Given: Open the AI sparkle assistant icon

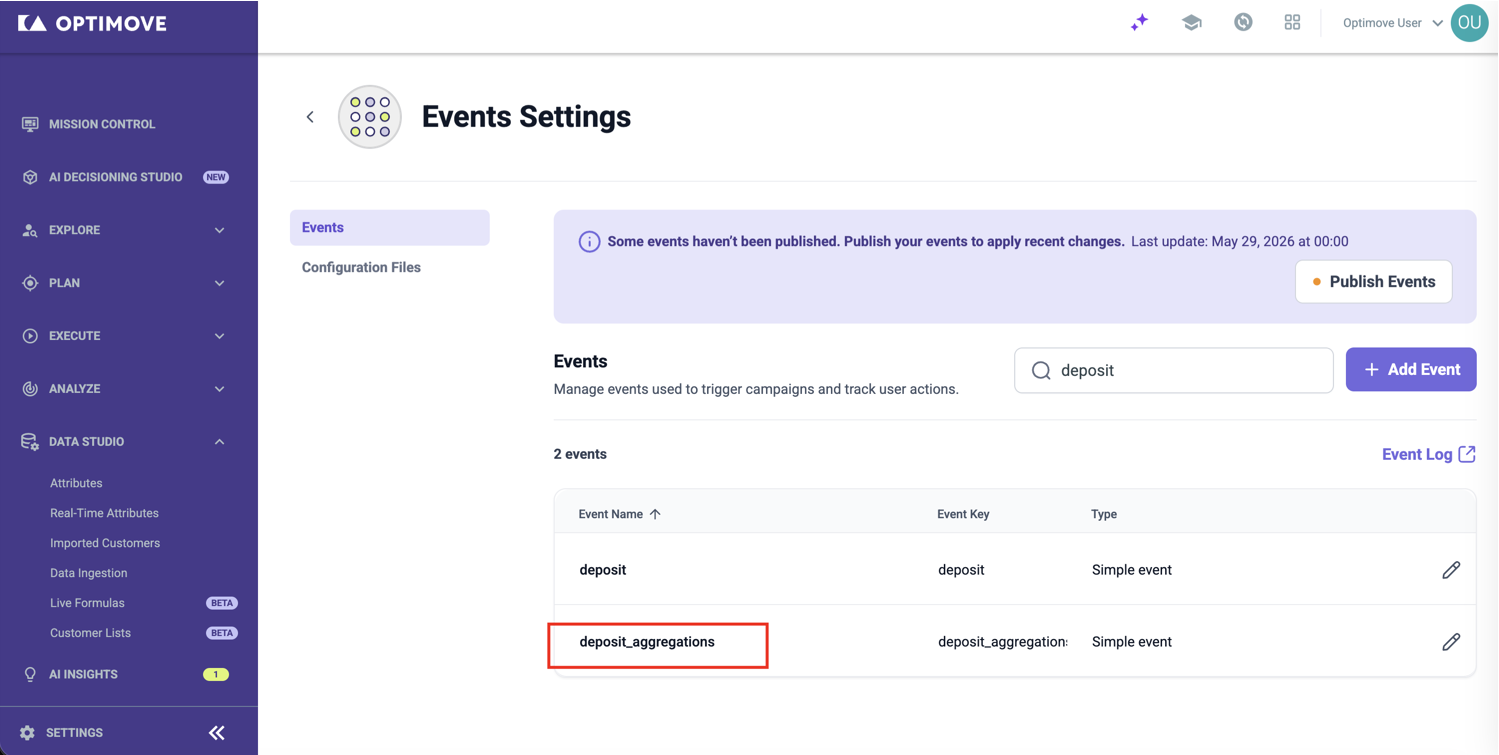Looking at the screenshot, I should point(1139,23).
